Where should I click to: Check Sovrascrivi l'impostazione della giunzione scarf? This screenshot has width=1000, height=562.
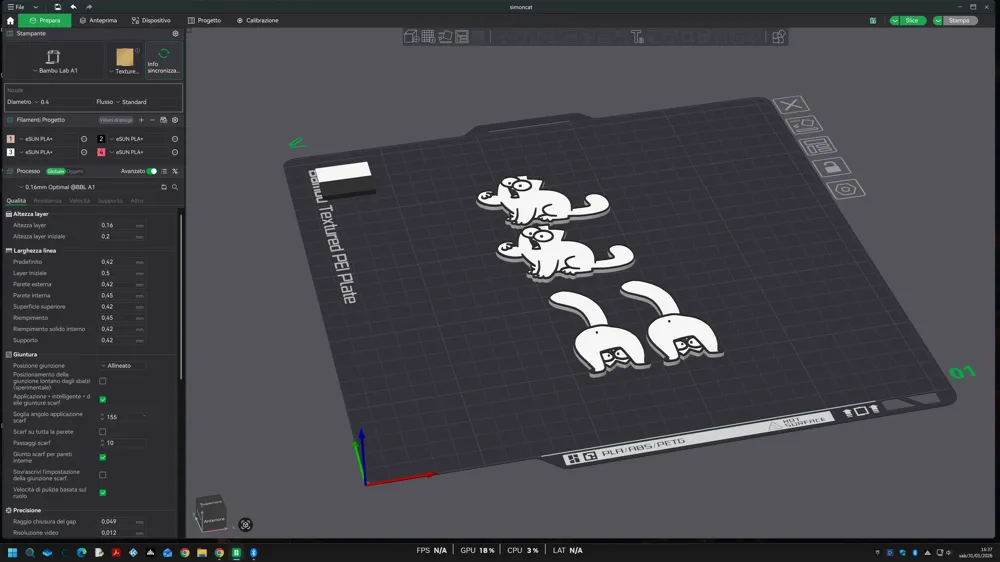point(103,475)
